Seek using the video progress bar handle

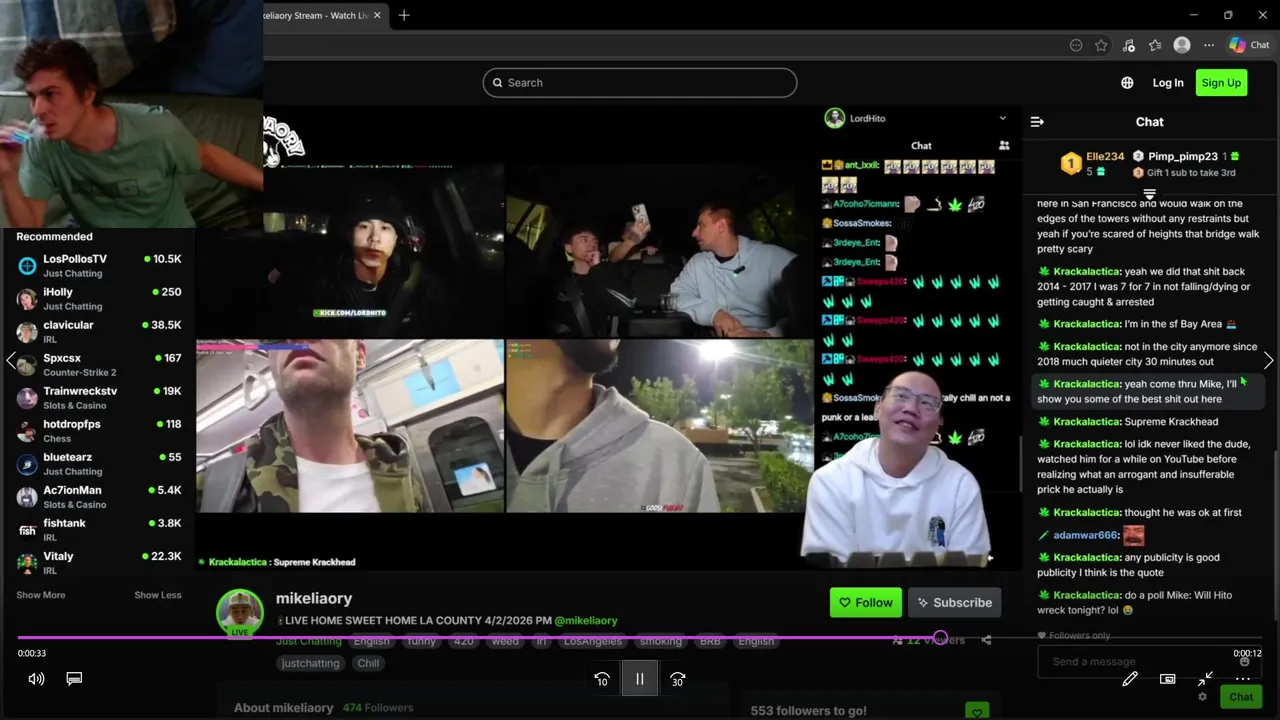point(940,637)
